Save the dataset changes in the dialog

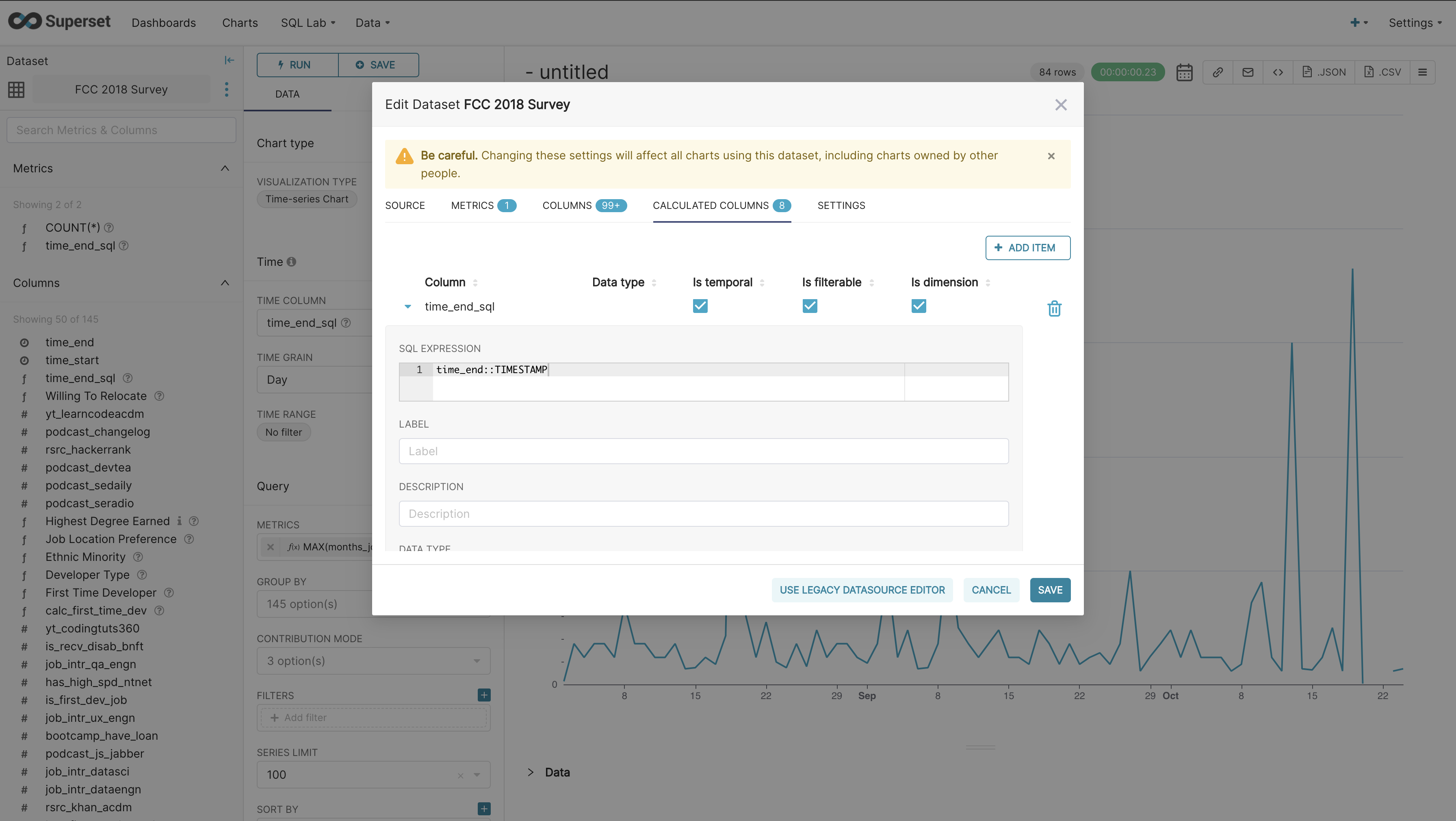click(x=1050, y=590)
